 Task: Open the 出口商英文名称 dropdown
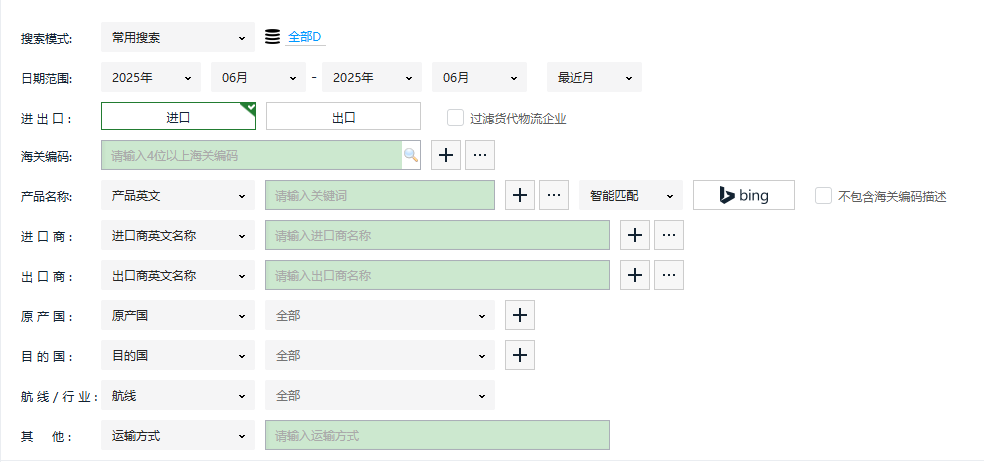[x=178, y=276]
